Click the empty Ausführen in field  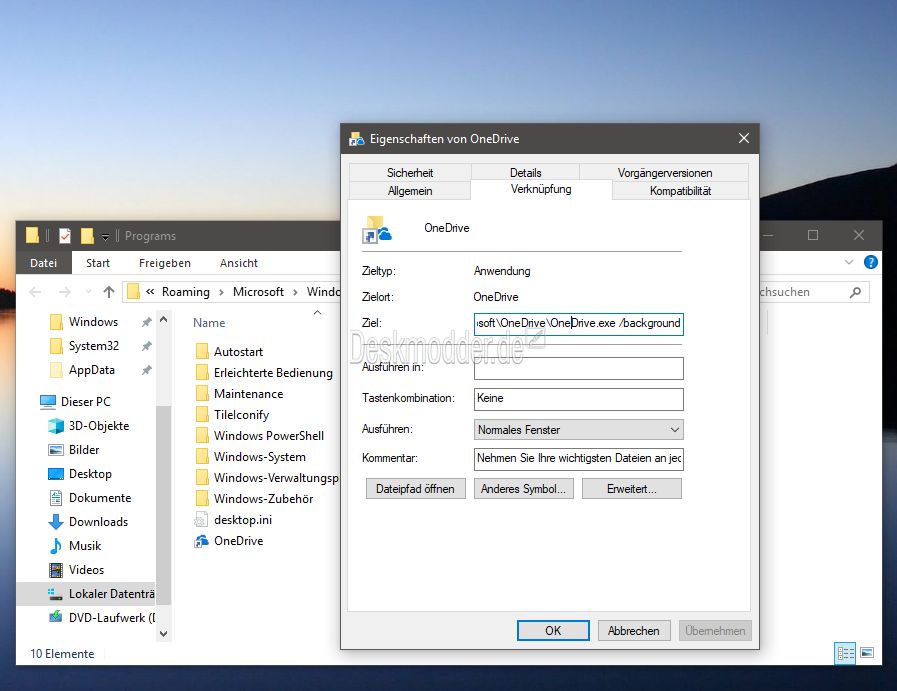click(579, 368)
